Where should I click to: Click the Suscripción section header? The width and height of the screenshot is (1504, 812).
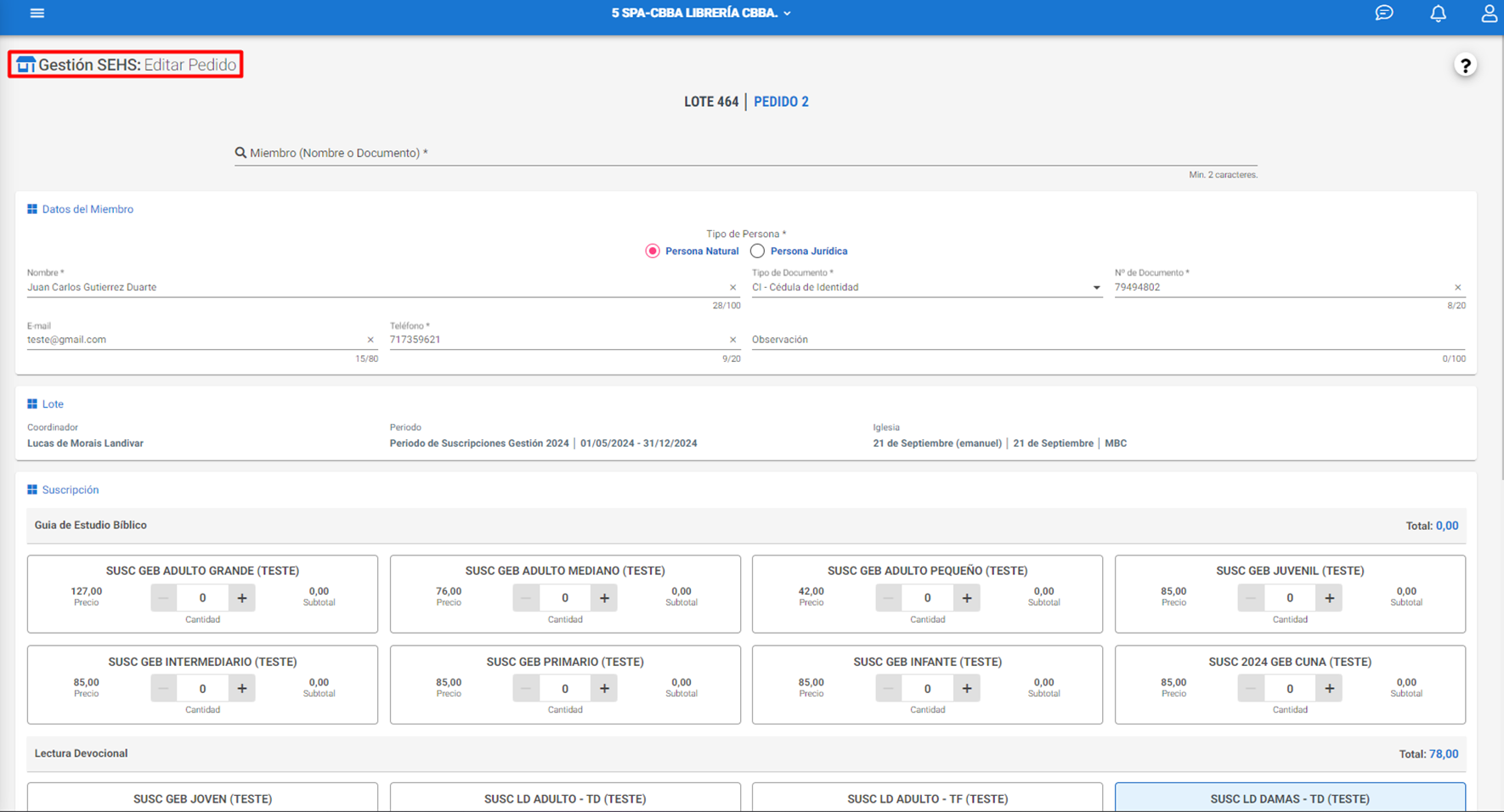63,490
